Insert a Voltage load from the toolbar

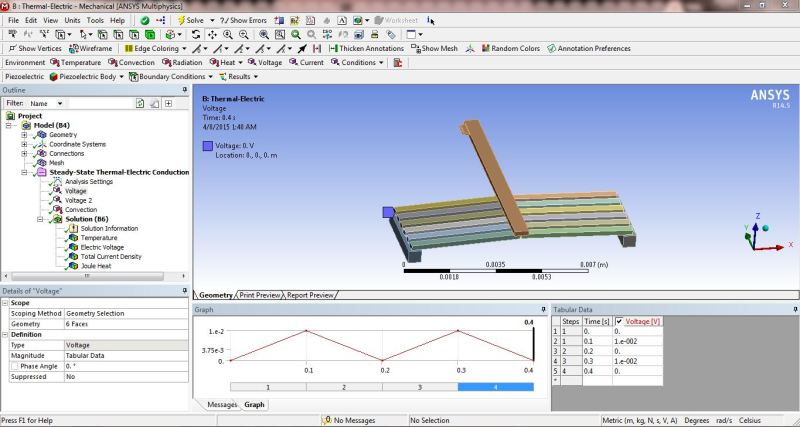265,62
